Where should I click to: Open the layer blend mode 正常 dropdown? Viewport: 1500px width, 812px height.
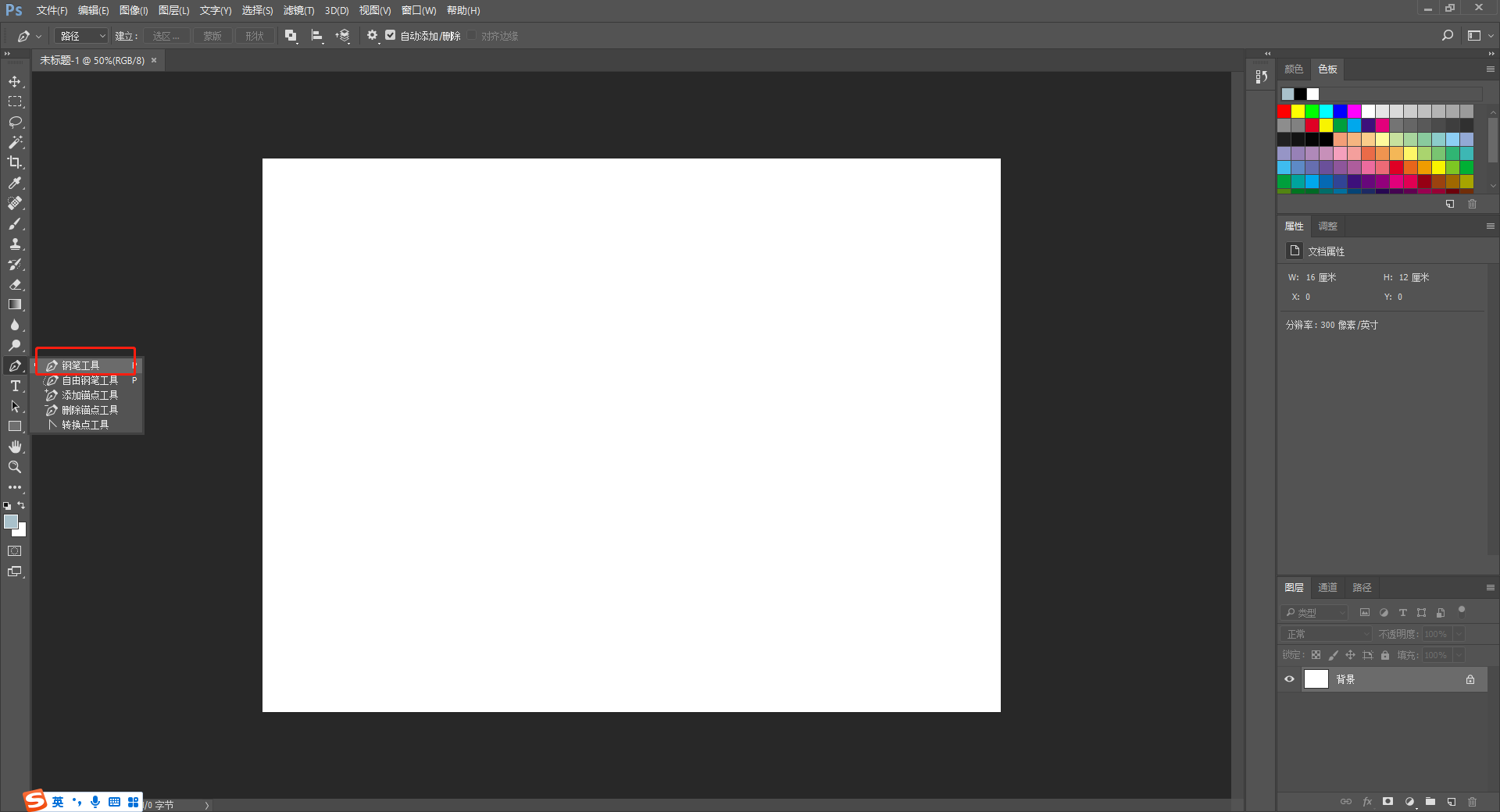tap(1326, 634)
